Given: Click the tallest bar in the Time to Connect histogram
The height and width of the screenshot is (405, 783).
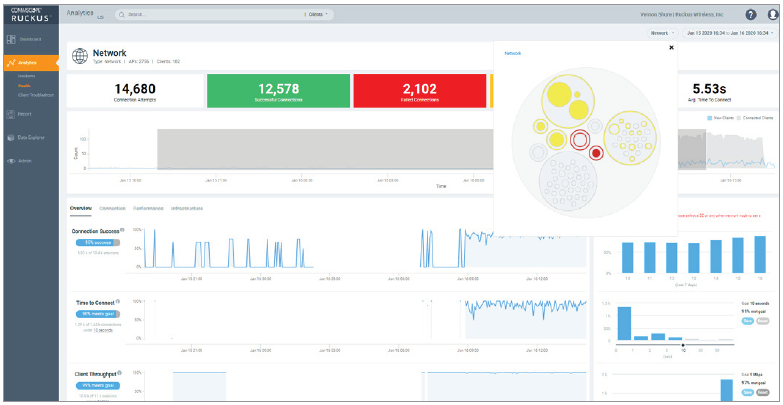Looking at the screenshot, I should click(624, 323).
